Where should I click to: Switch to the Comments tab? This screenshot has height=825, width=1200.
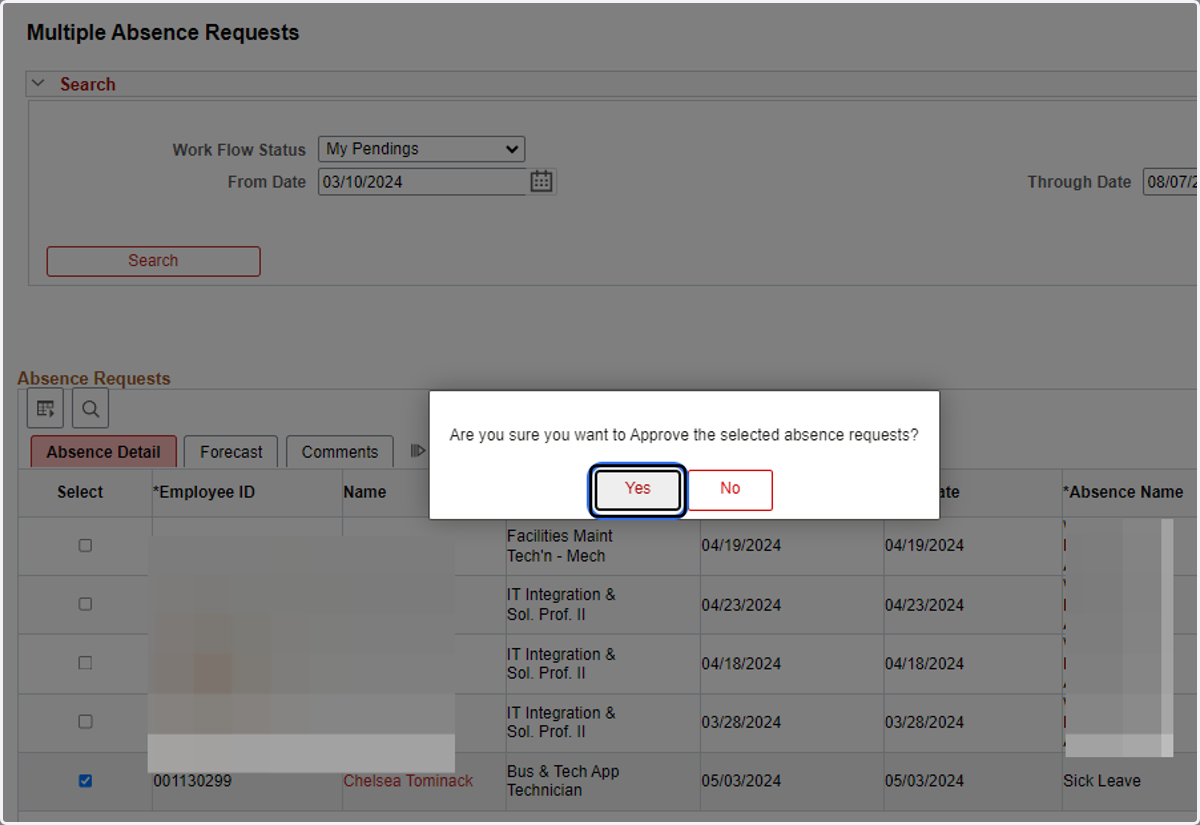340,452
